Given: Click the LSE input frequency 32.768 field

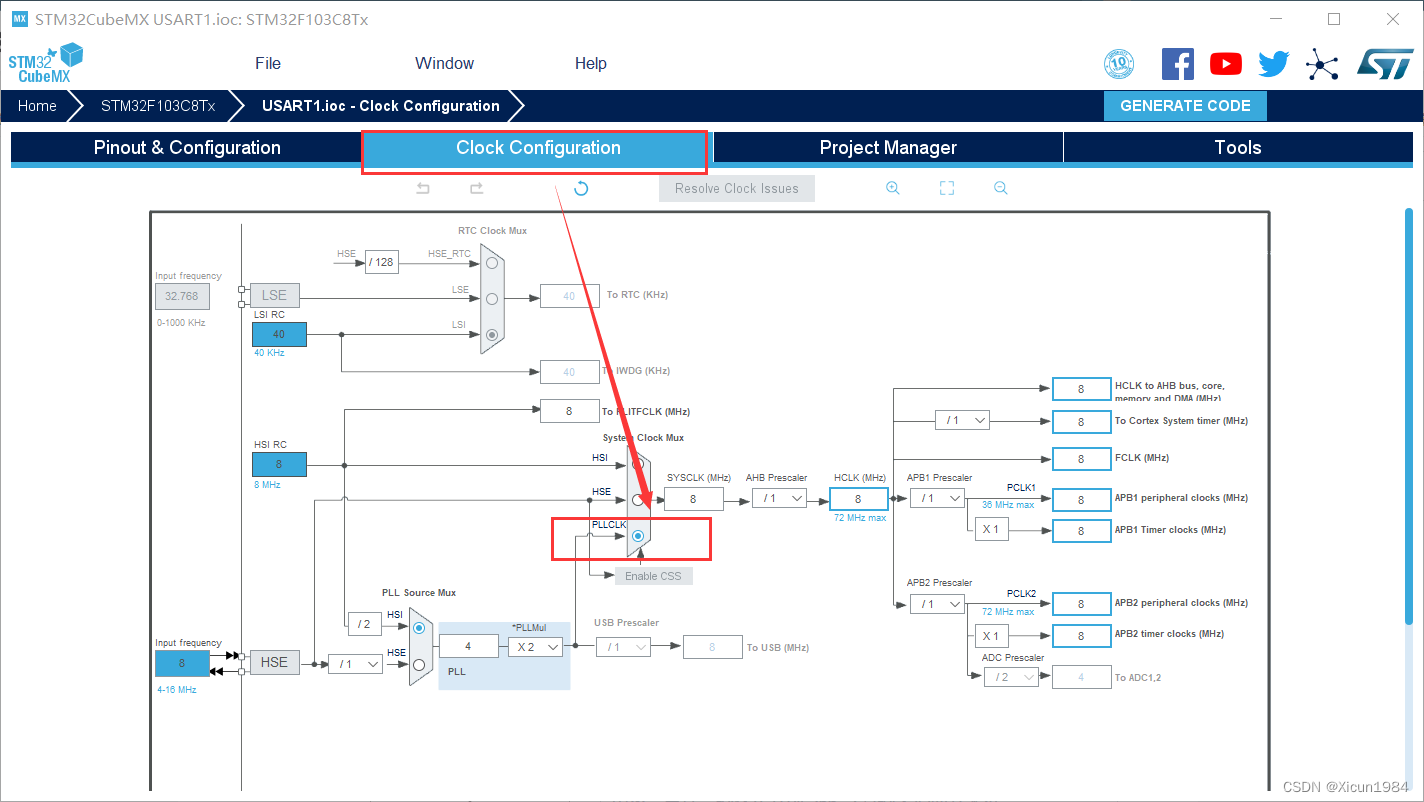Looking at the screenshot, I should 182,296.
